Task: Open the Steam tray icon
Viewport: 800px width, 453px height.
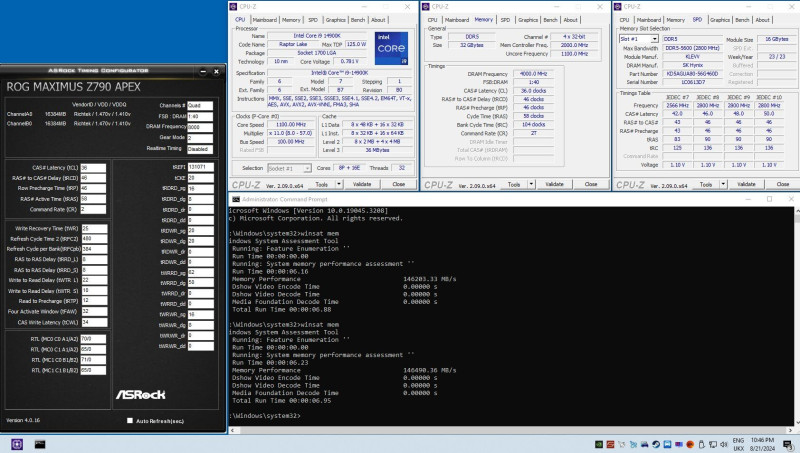Action: tap(656, 444)
